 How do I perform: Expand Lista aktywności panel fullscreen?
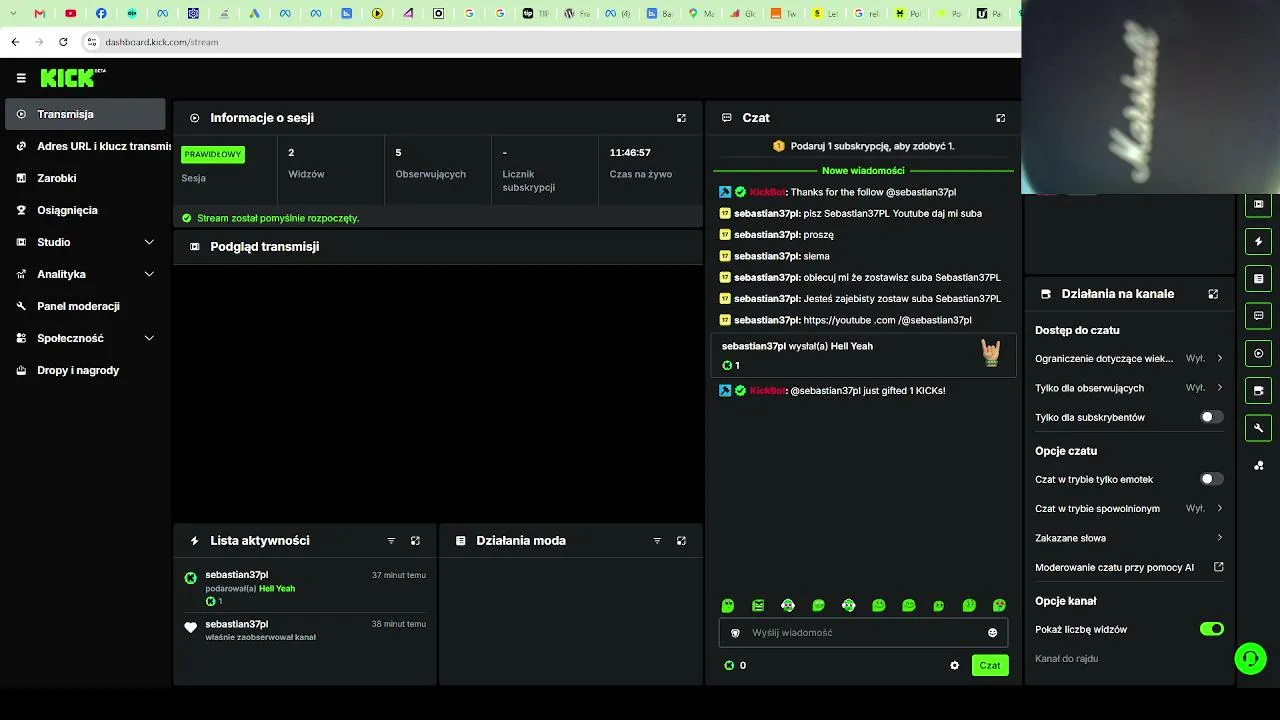pyautogui.click(x=415, y=541)
